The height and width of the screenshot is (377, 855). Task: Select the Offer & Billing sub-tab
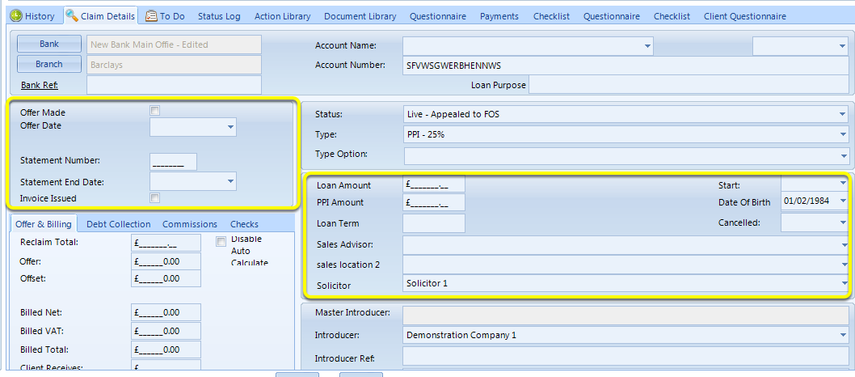point(44,224)
